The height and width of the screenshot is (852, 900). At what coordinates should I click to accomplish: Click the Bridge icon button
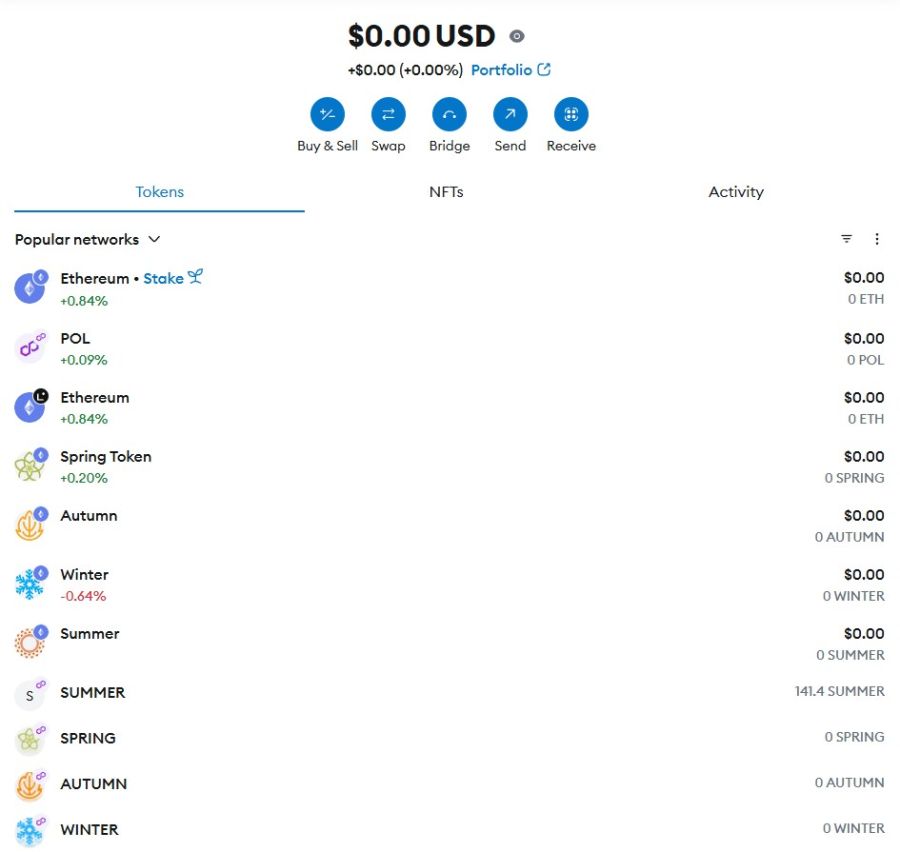pos(449,115)
